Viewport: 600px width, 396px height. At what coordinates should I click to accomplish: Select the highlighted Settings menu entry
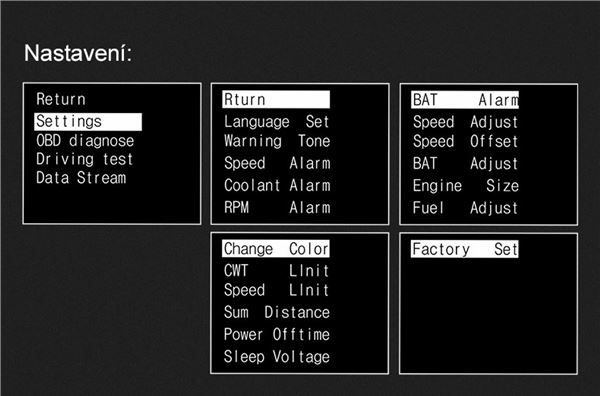(x=88, y=122)
